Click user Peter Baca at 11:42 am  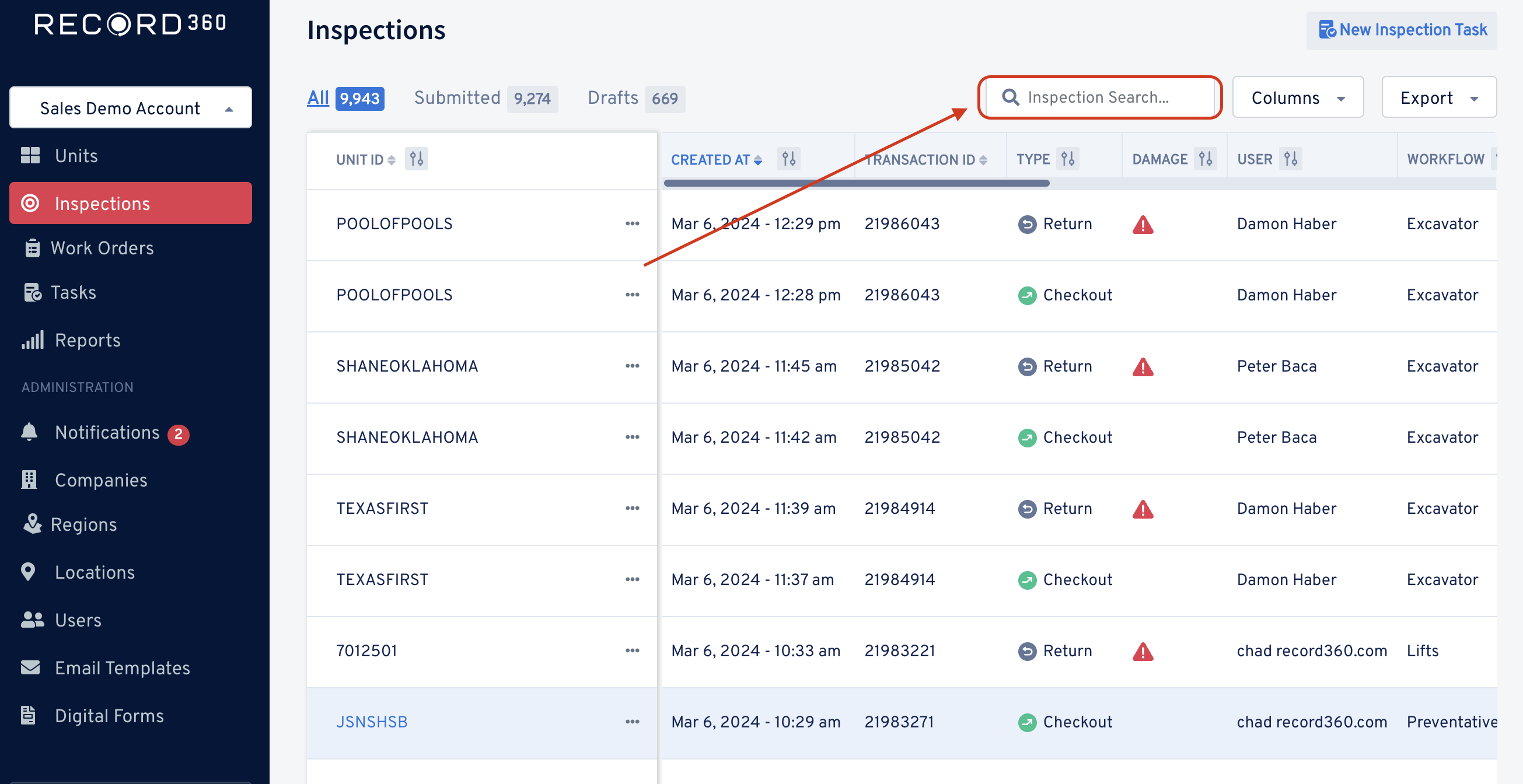pyautogui.click(x=1276, y=437)
